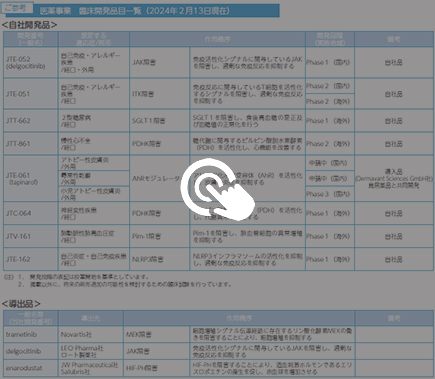The width and height of the screenshot is (435, 379).
Task: Select the JTE-051 development code cell
Action: coord(31,94)
